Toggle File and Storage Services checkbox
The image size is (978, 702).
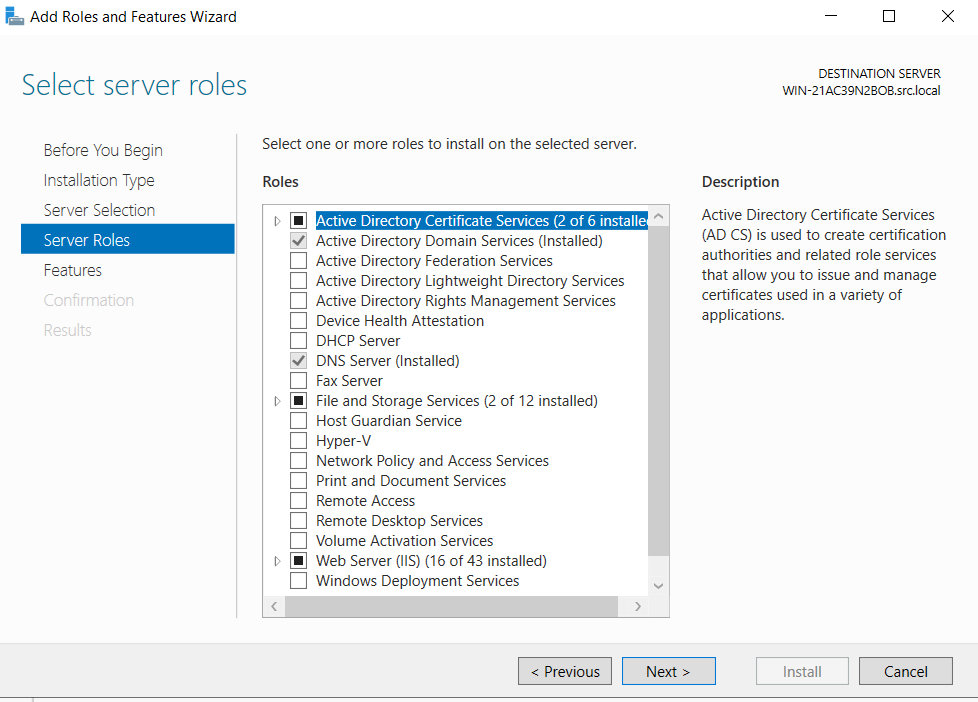coord(299,401)
